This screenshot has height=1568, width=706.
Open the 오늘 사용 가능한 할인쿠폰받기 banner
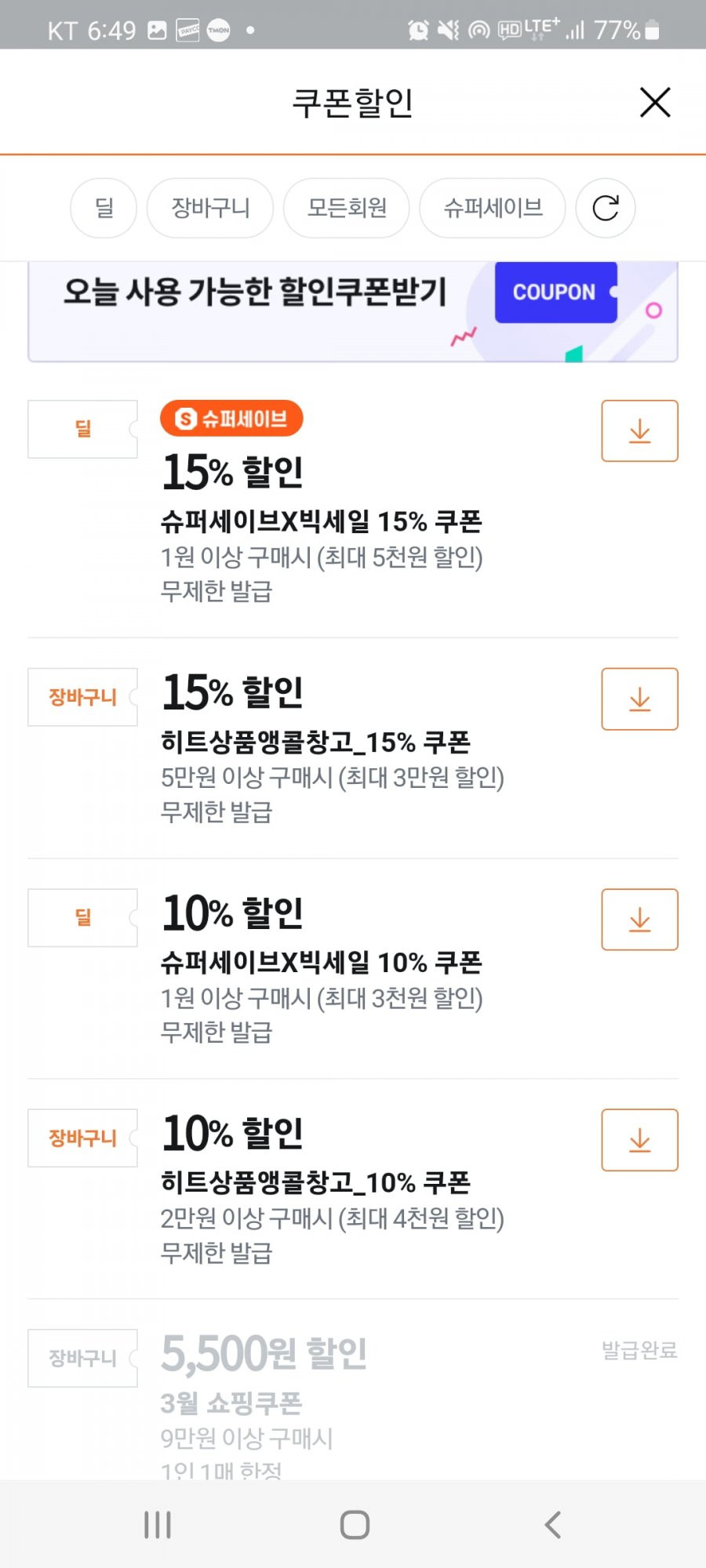[353, 311]
